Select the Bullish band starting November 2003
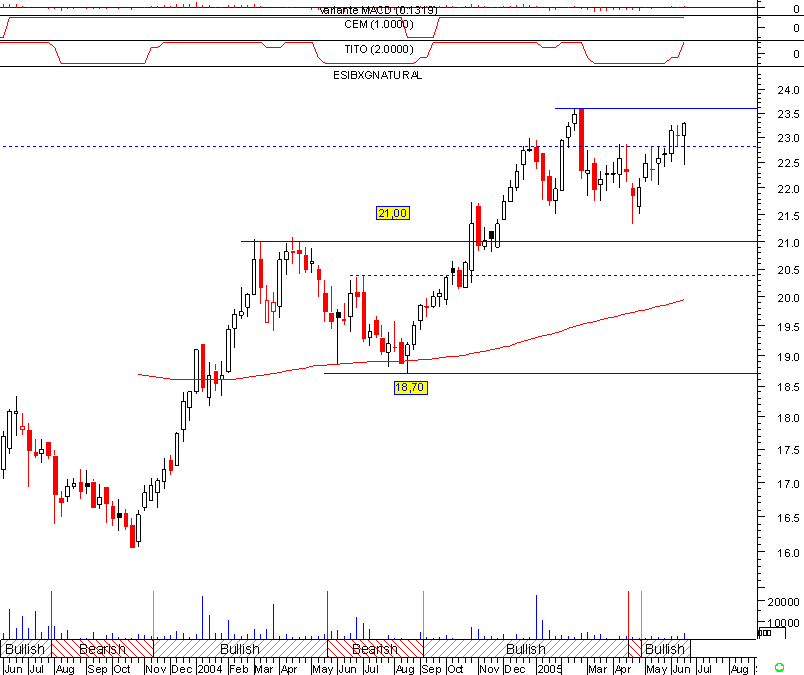Viewport: 804px width, 675px height. (240, 648)
